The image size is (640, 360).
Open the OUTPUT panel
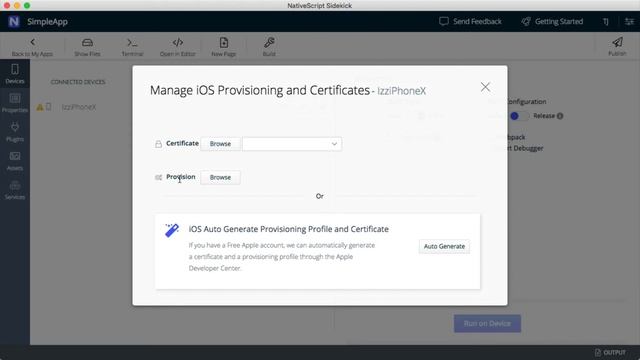[610, 352]
